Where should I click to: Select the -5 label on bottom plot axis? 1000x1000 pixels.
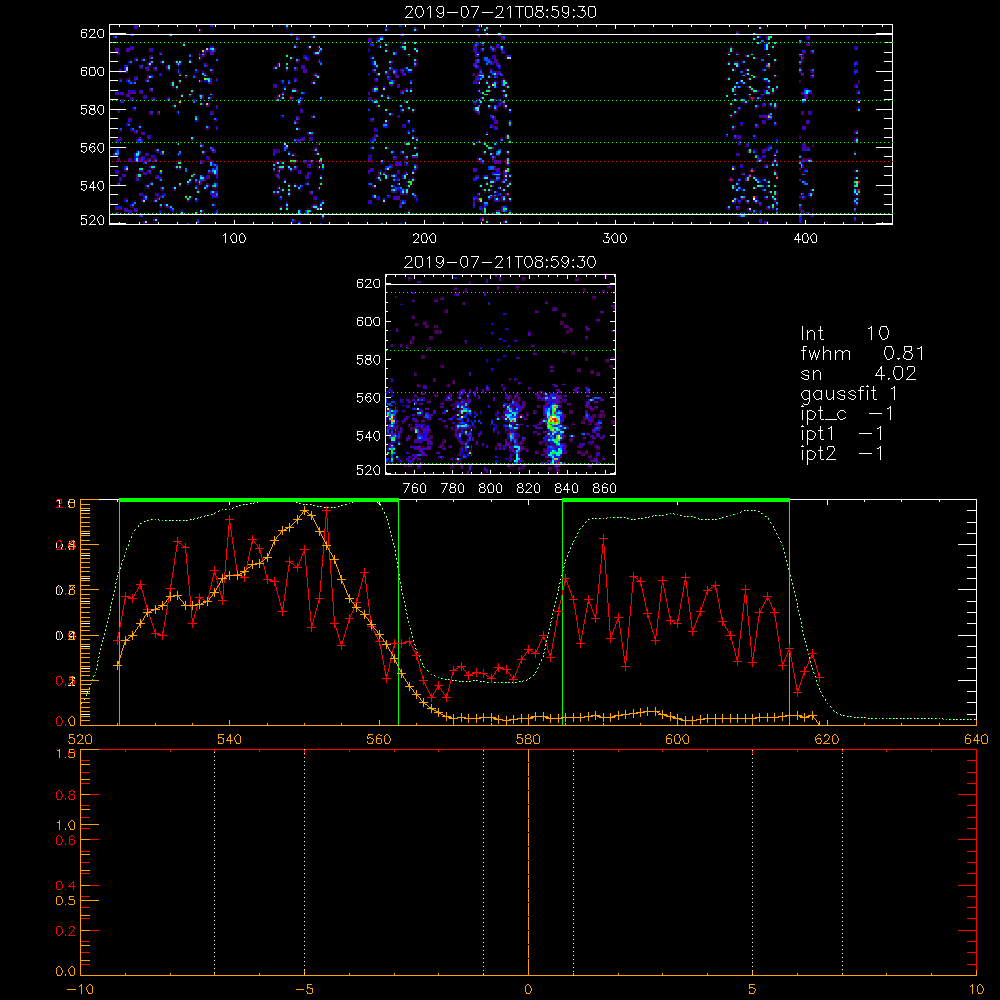305,989
